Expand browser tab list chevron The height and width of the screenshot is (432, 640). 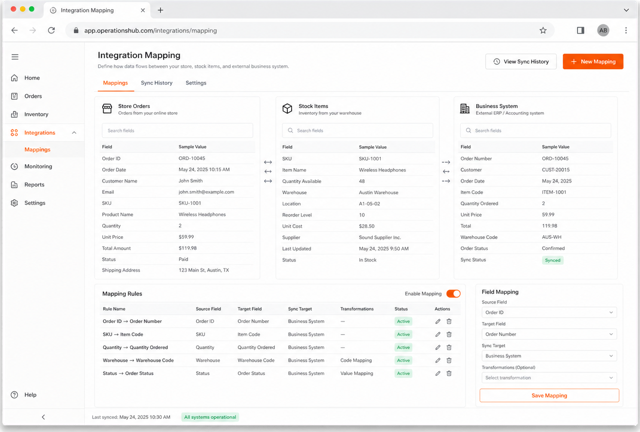pyautogui.click(x=626, y=10)
